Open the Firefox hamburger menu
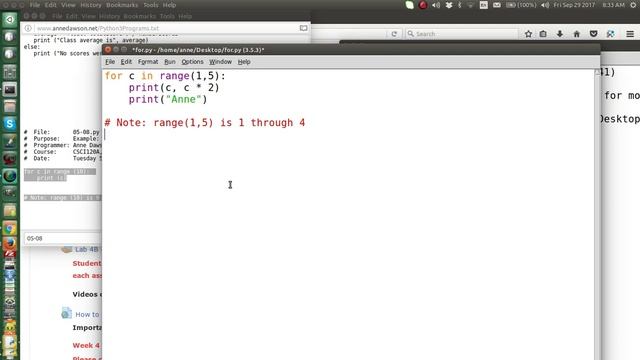The width and height of the screenshot is (640, 360). point(630,34)
